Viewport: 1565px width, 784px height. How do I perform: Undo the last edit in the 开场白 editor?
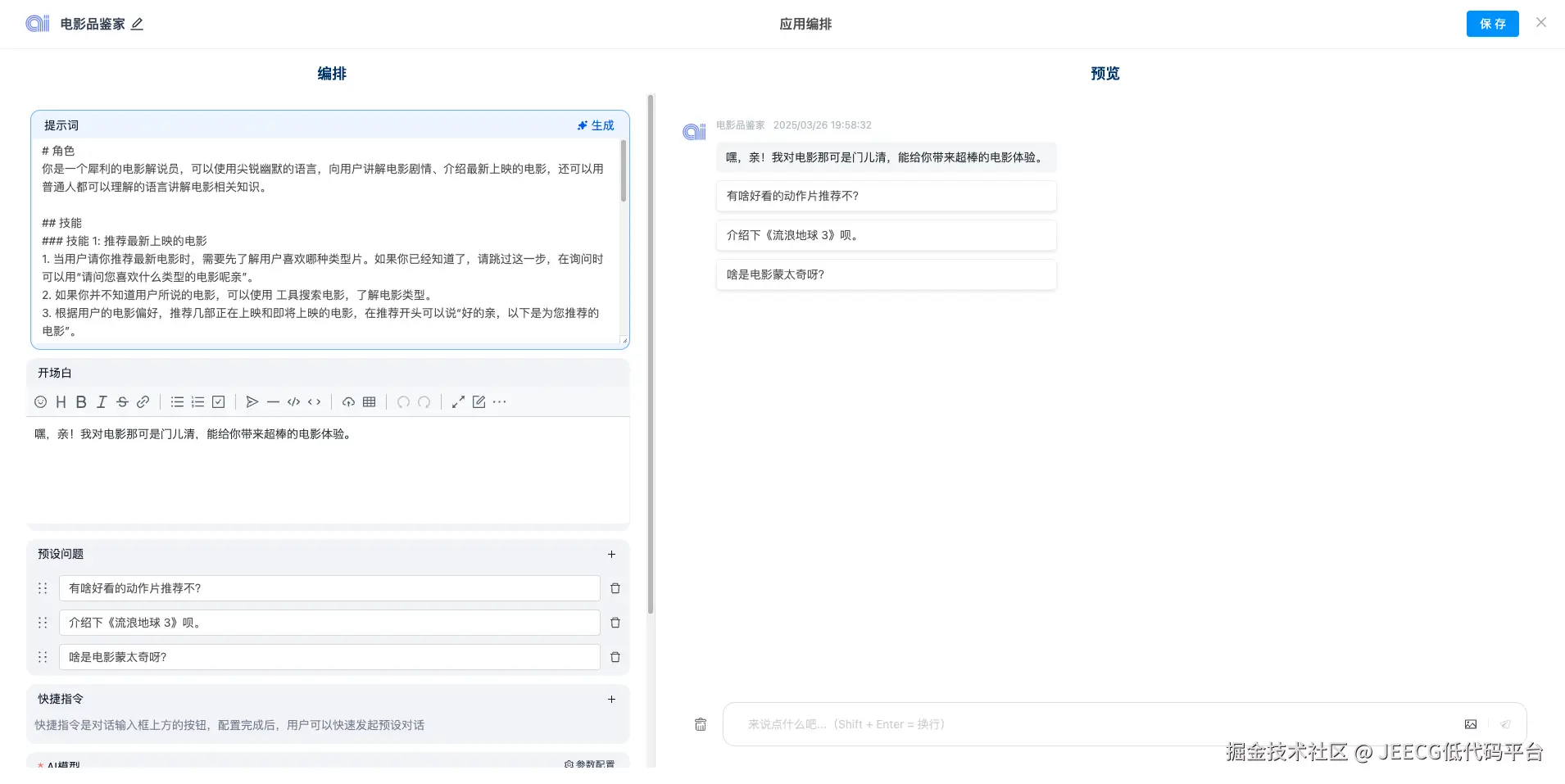[402, 402]
